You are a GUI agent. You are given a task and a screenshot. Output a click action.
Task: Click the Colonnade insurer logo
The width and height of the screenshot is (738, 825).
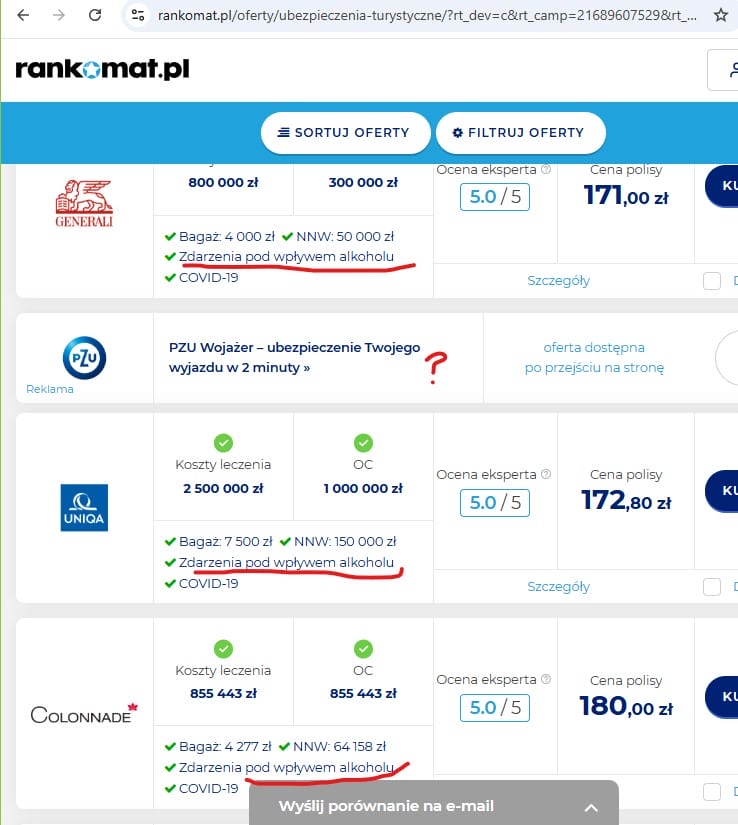coord(84,714)
